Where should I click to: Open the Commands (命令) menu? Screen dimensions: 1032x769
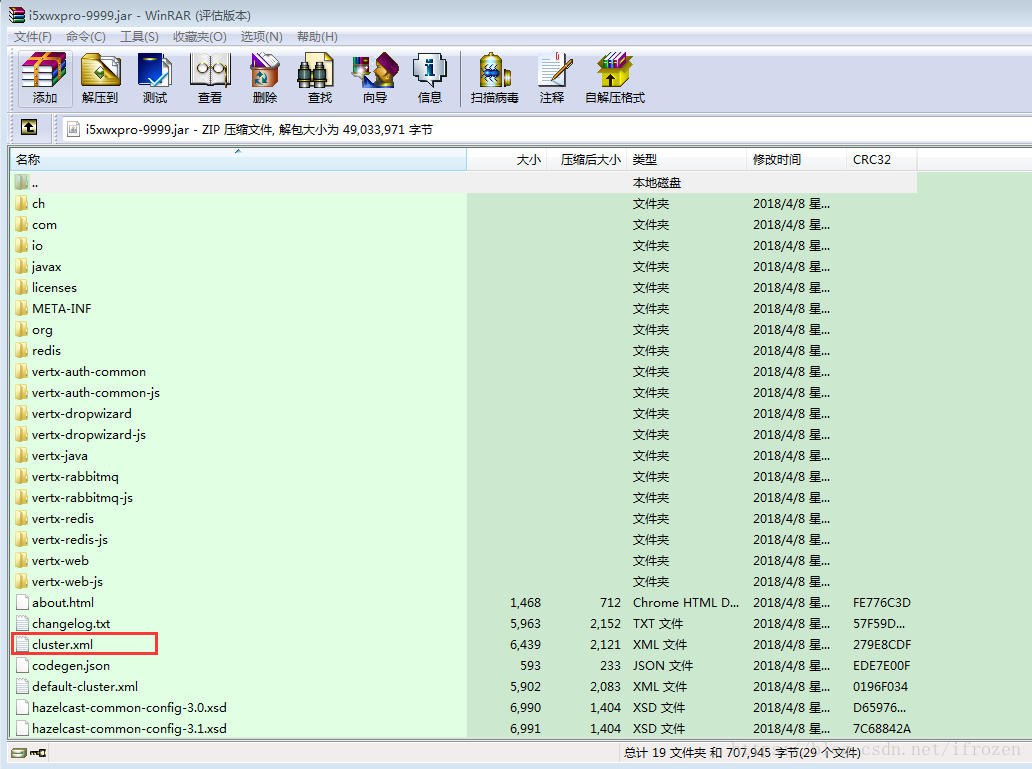[86, 37]
